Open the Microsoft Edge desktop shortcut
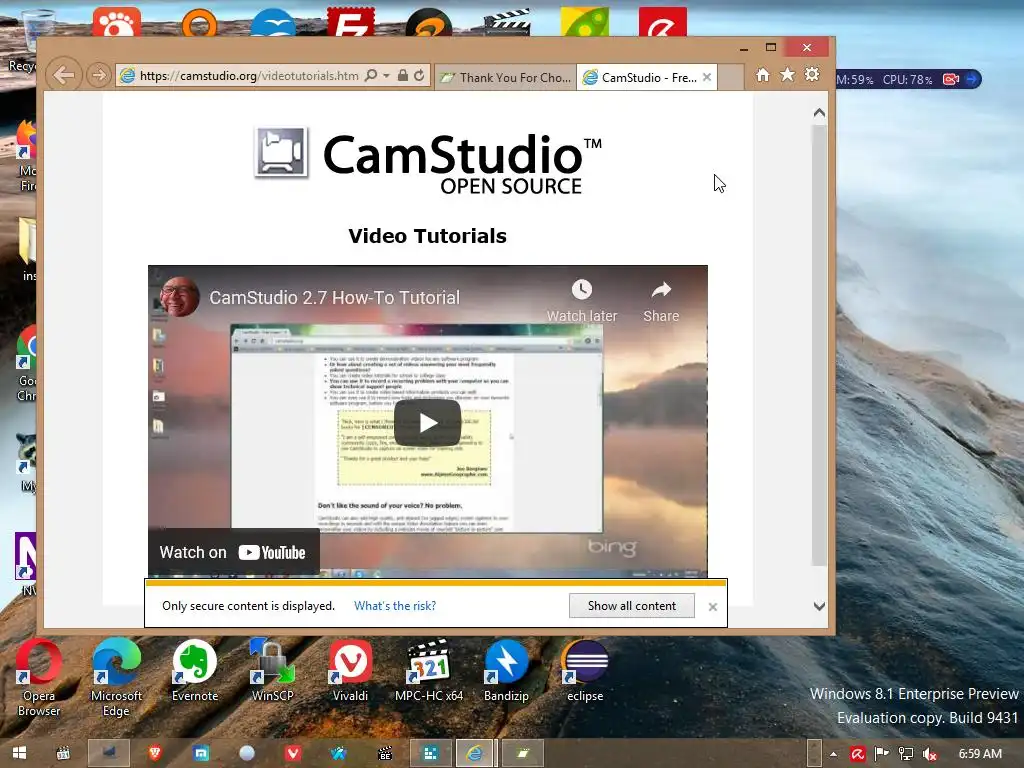This screenshot has width=1024, height=768. tap(116, 677)
